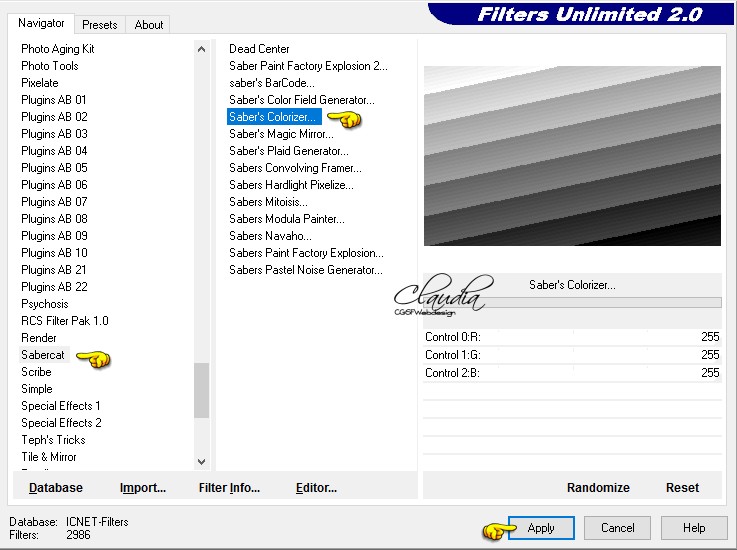The height and width of the screenshot is (550, 737).
Task: Select RCS Filter Pak 1.0
Action: click(65, 321)
